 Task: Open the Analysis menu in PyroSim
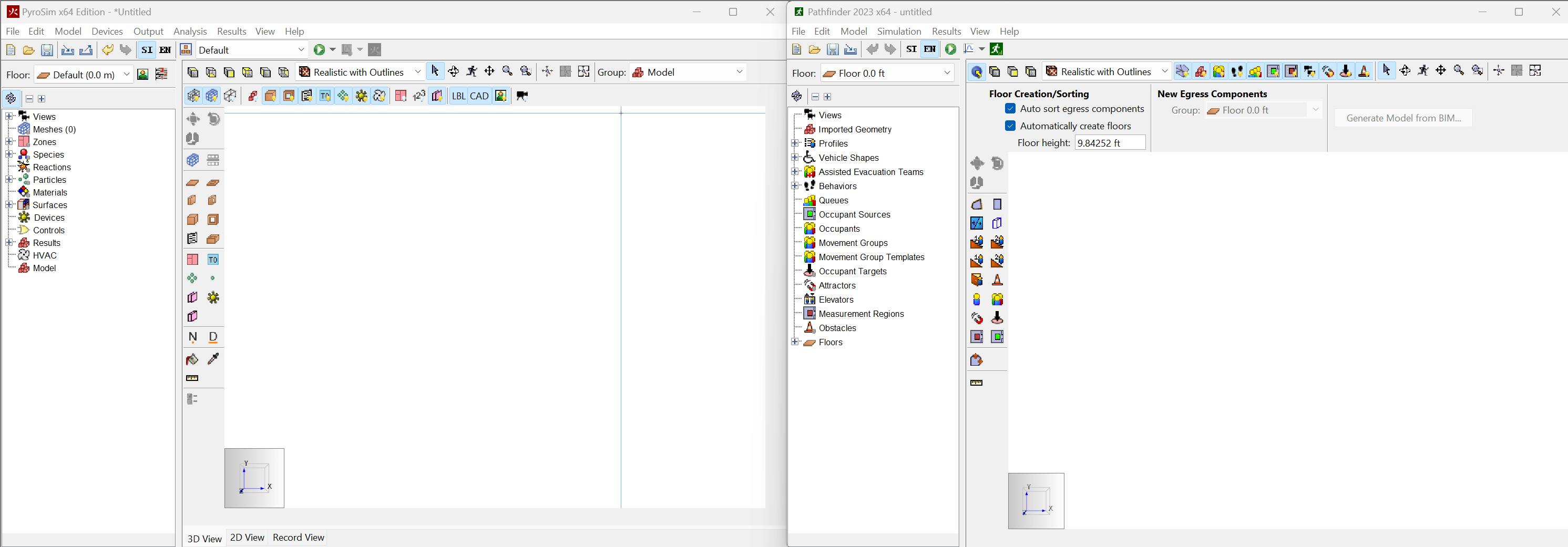pyautogui.click(x=190, y=32)
